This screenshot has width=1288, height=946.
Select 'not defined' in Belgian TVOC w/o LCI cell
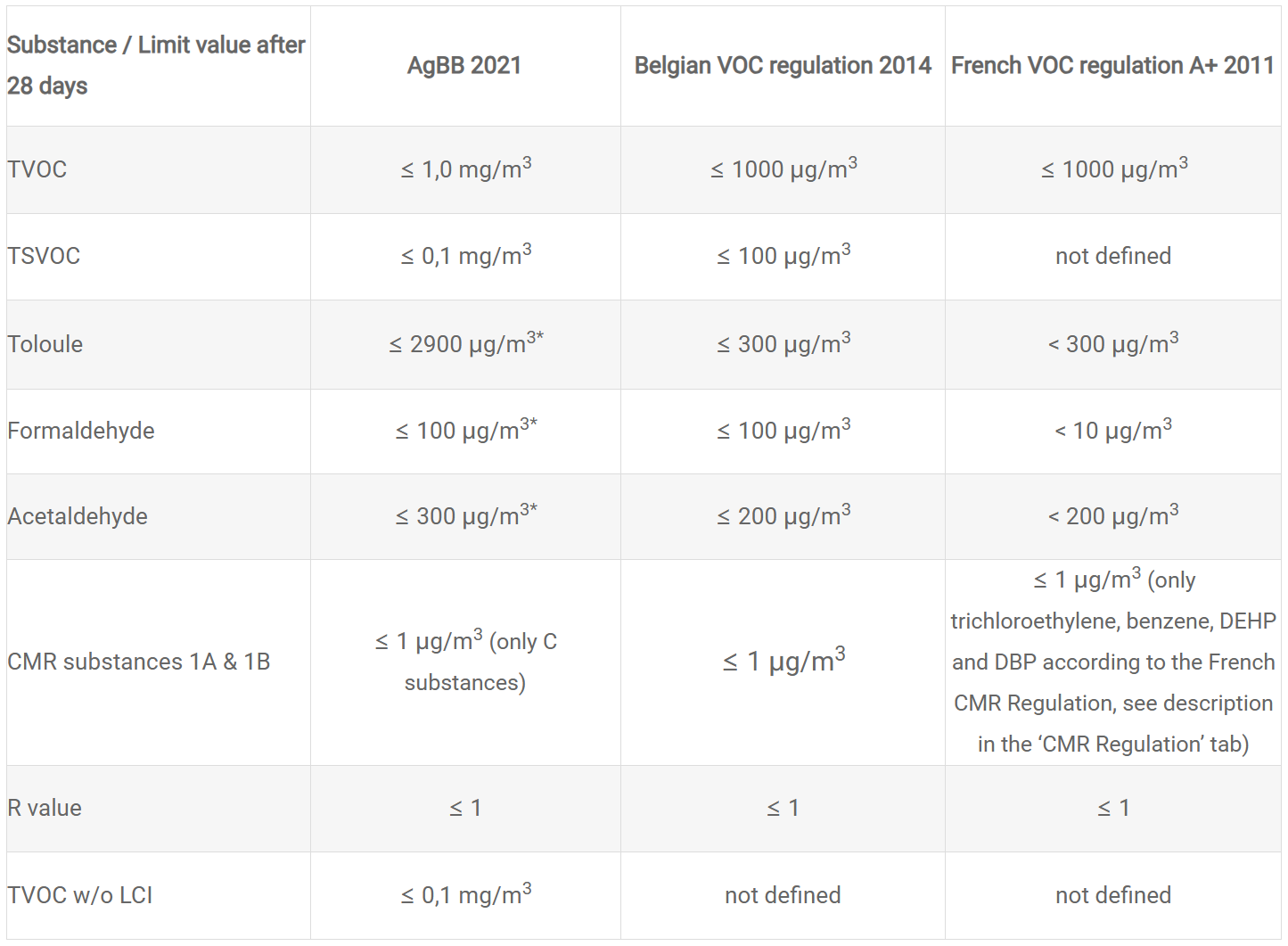(783, 895)
